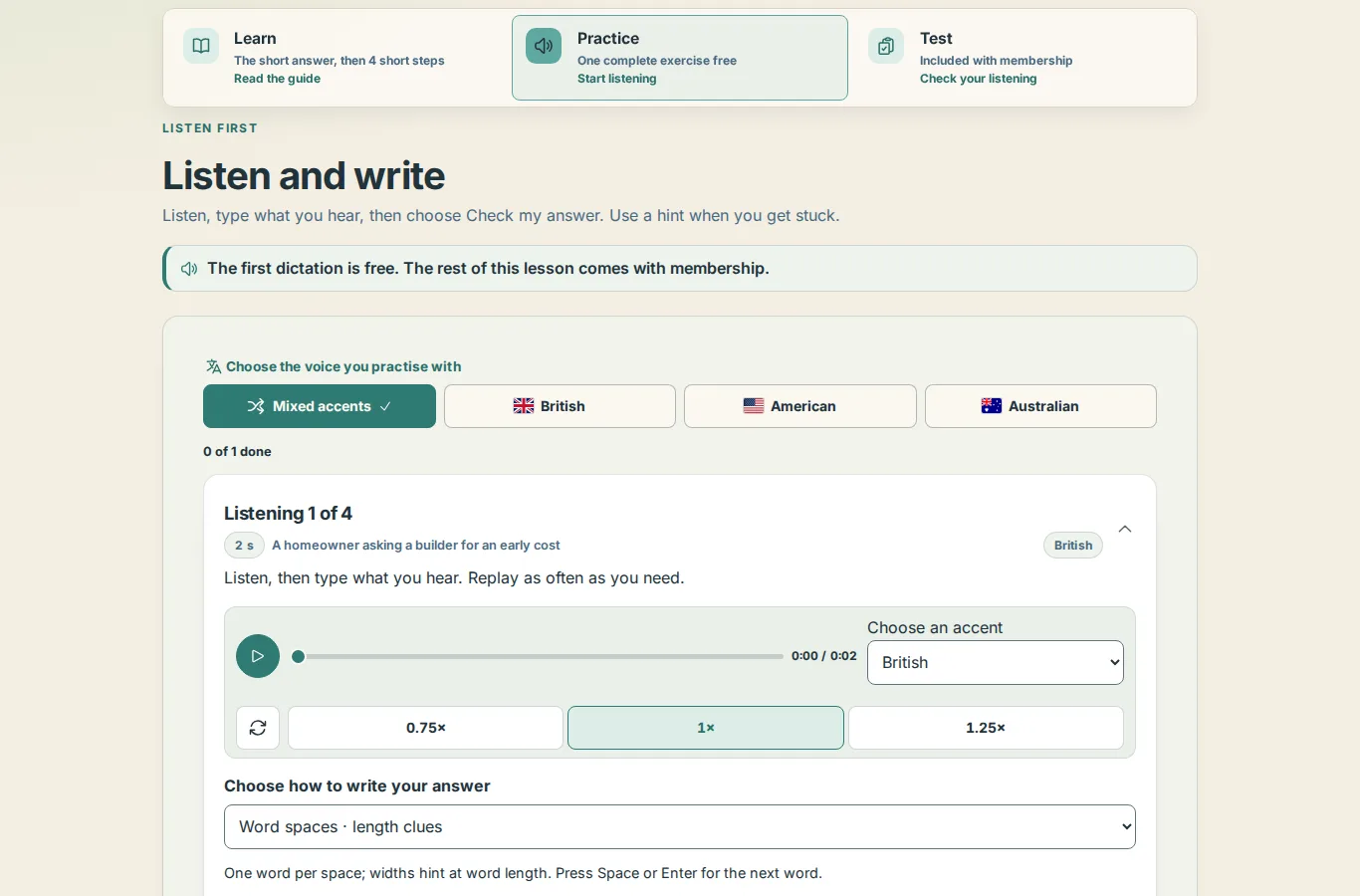Set playback speed to 1.25×
Image resolution: width=1360 pixels, height=896 pixels.
[x=986, y=728]
